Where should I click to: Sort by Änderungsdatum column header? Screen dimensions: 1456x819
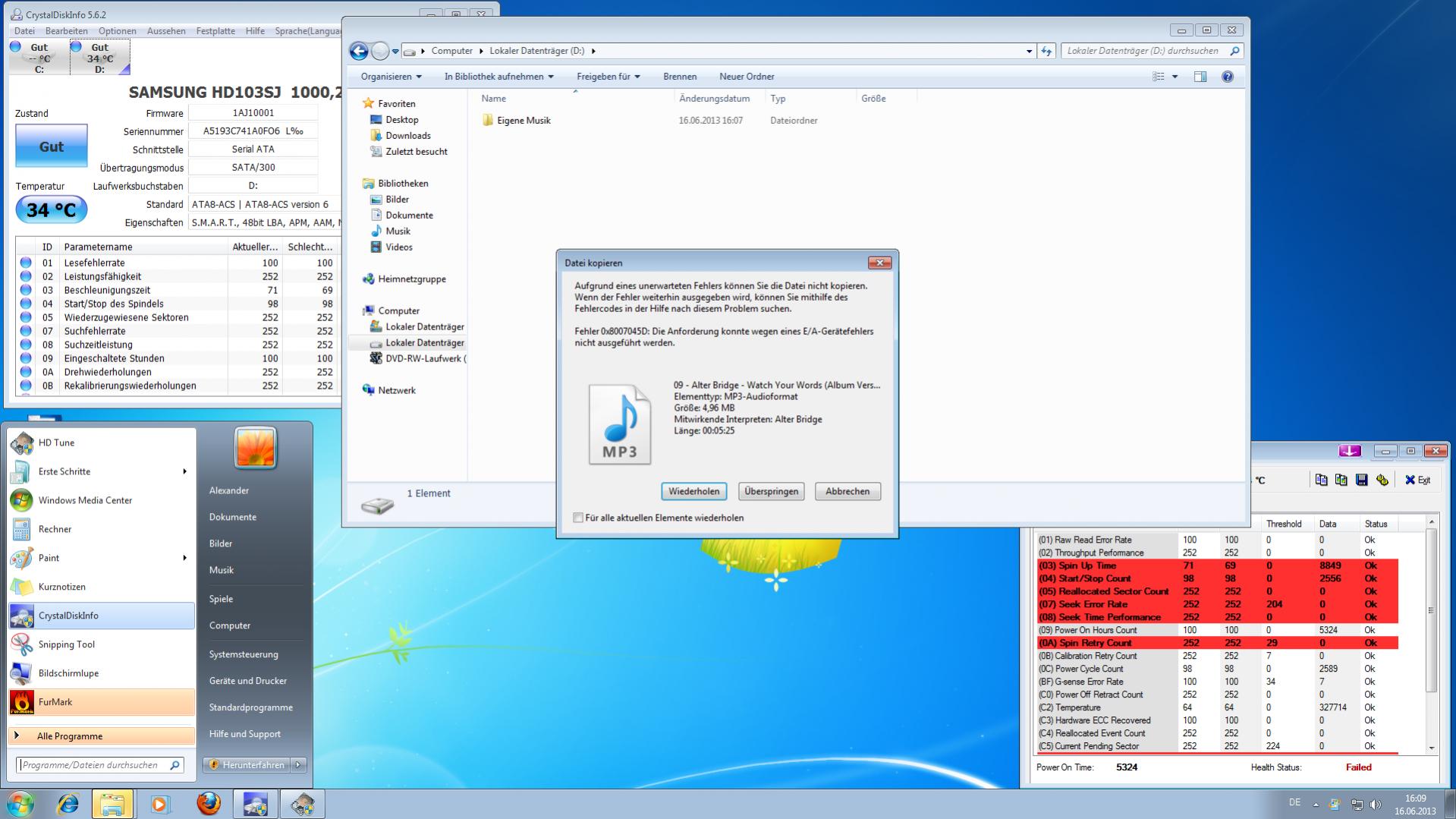[715, 99]
